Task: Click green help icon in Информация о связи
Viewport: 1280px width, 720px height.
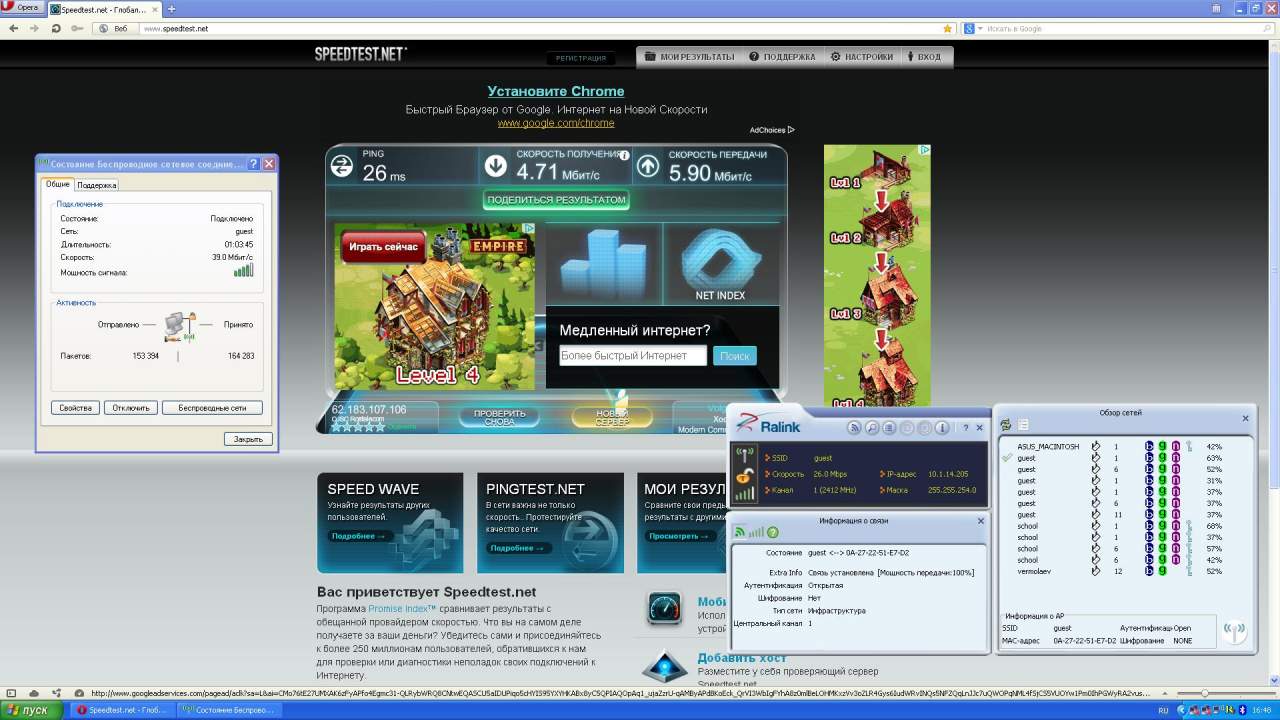Action: pos(772,532)
